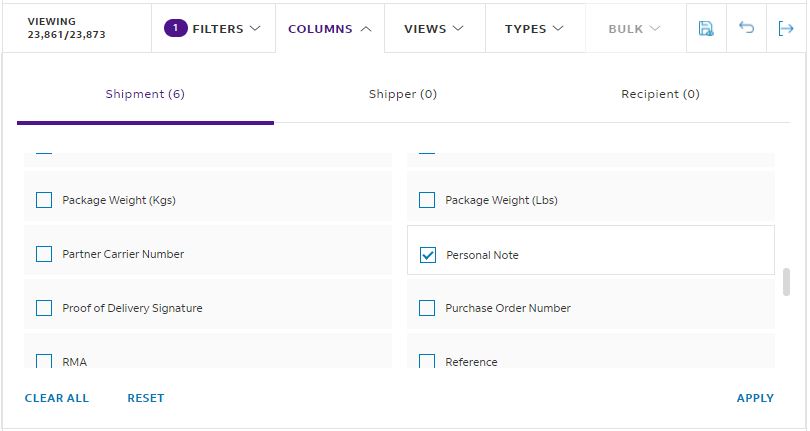Viewport: 810px width, 431px height.
Task: Tick the Proof of Delivery Signature checkbox
Action: coord(44,308)
